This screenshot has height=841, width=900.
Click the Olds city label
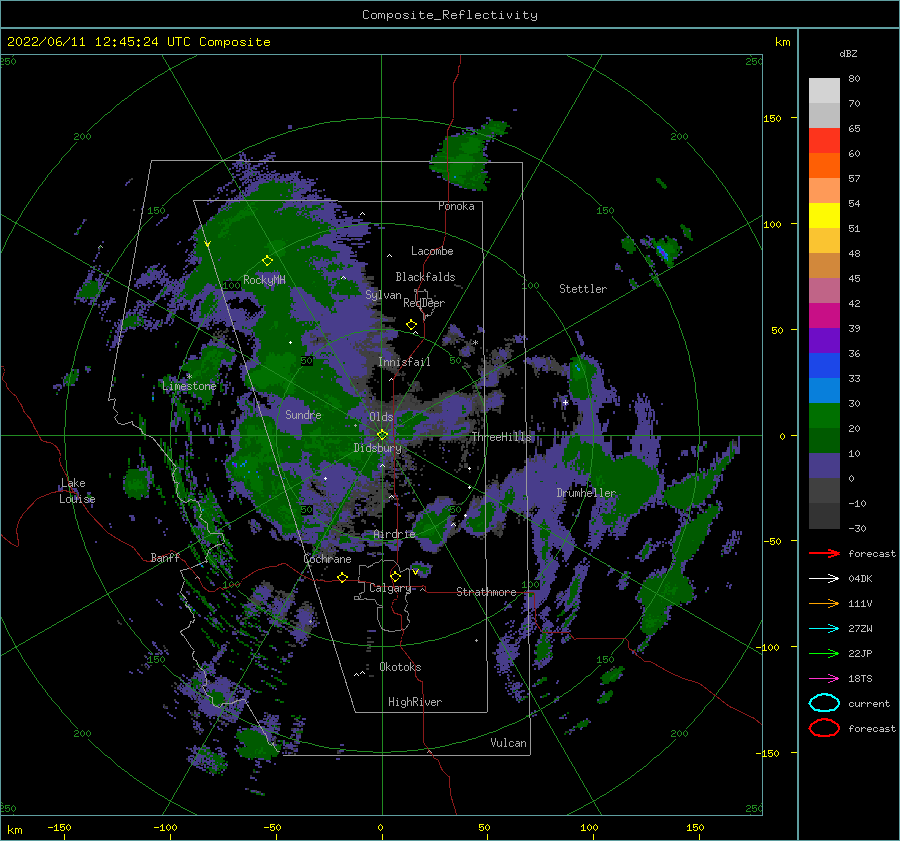(381, 417)
